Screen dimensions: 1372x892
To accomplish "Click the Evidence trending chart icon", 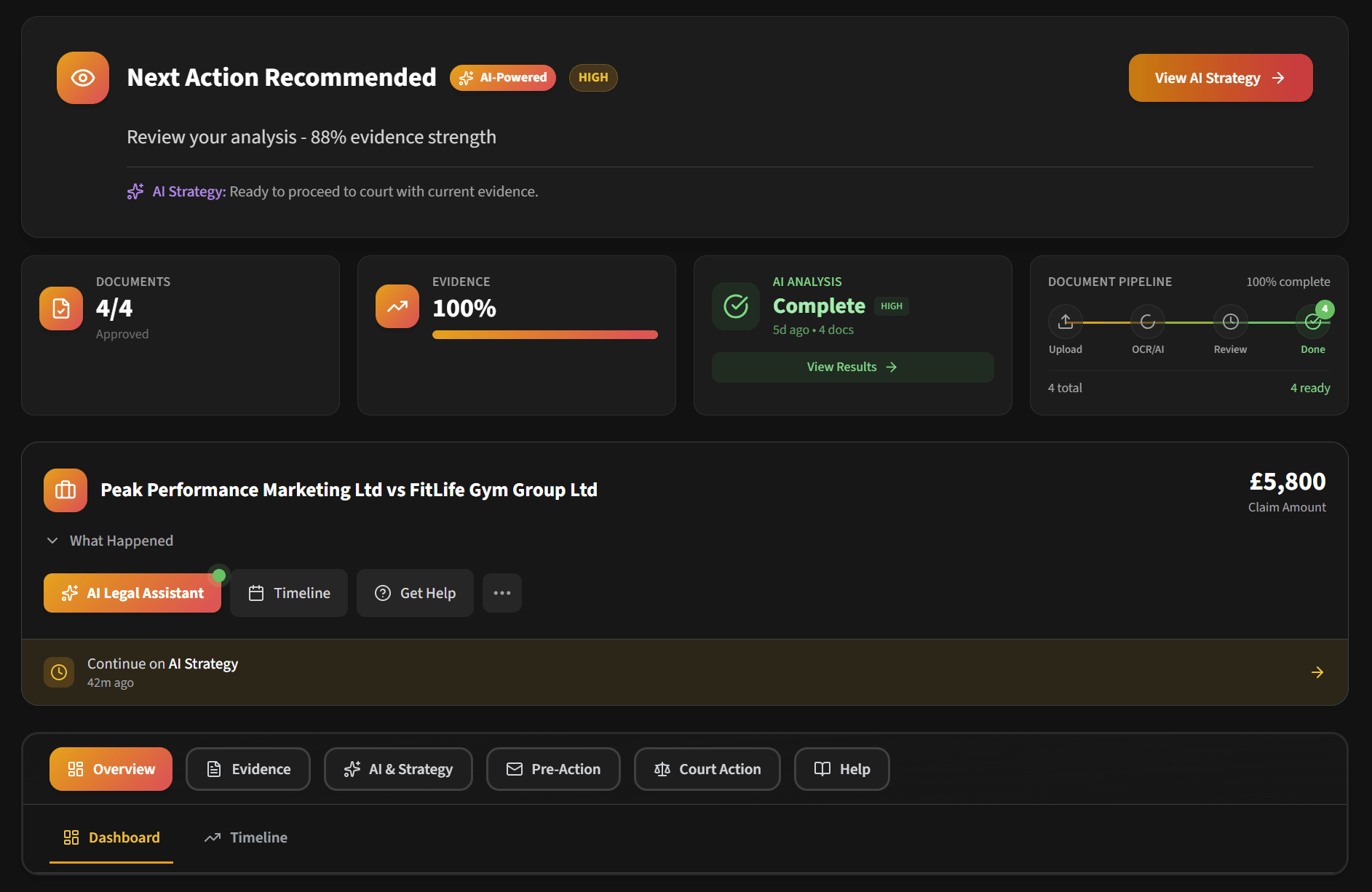I will (396, 306).
